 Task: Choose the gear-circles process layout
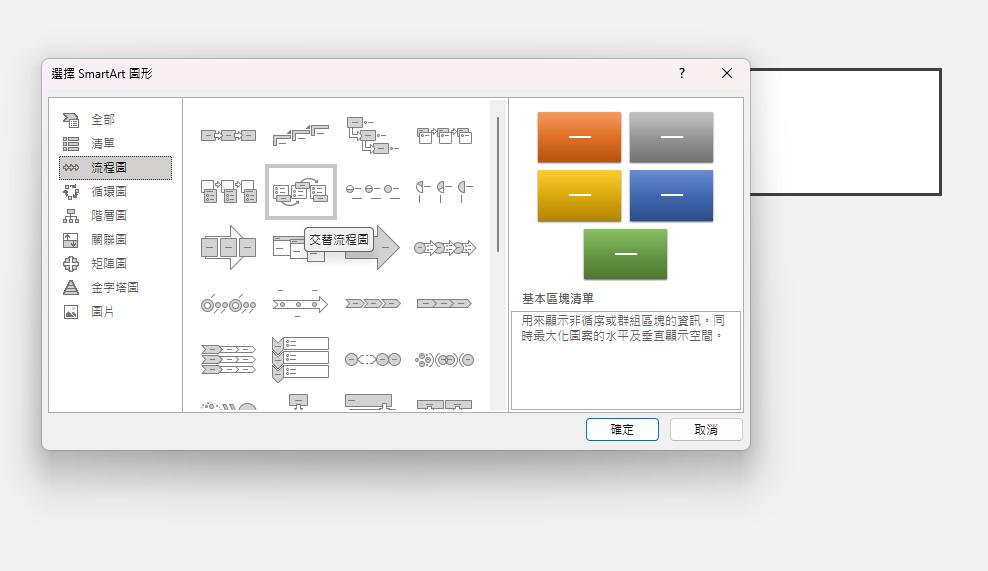pos(444,360)
